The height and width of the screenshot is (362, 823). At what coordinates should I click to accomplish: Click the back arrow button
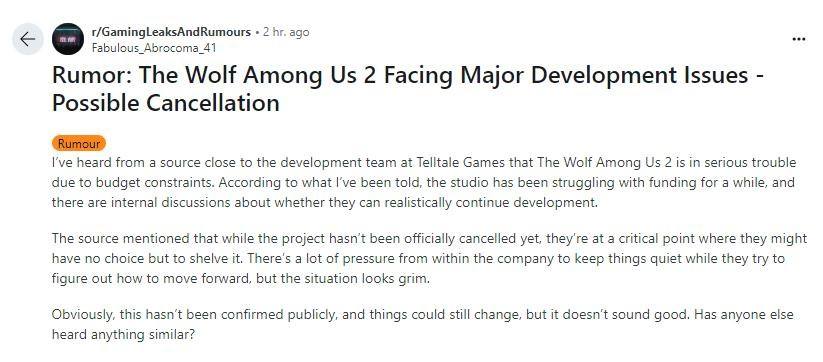pyautogui.click(x=27, y=39)
